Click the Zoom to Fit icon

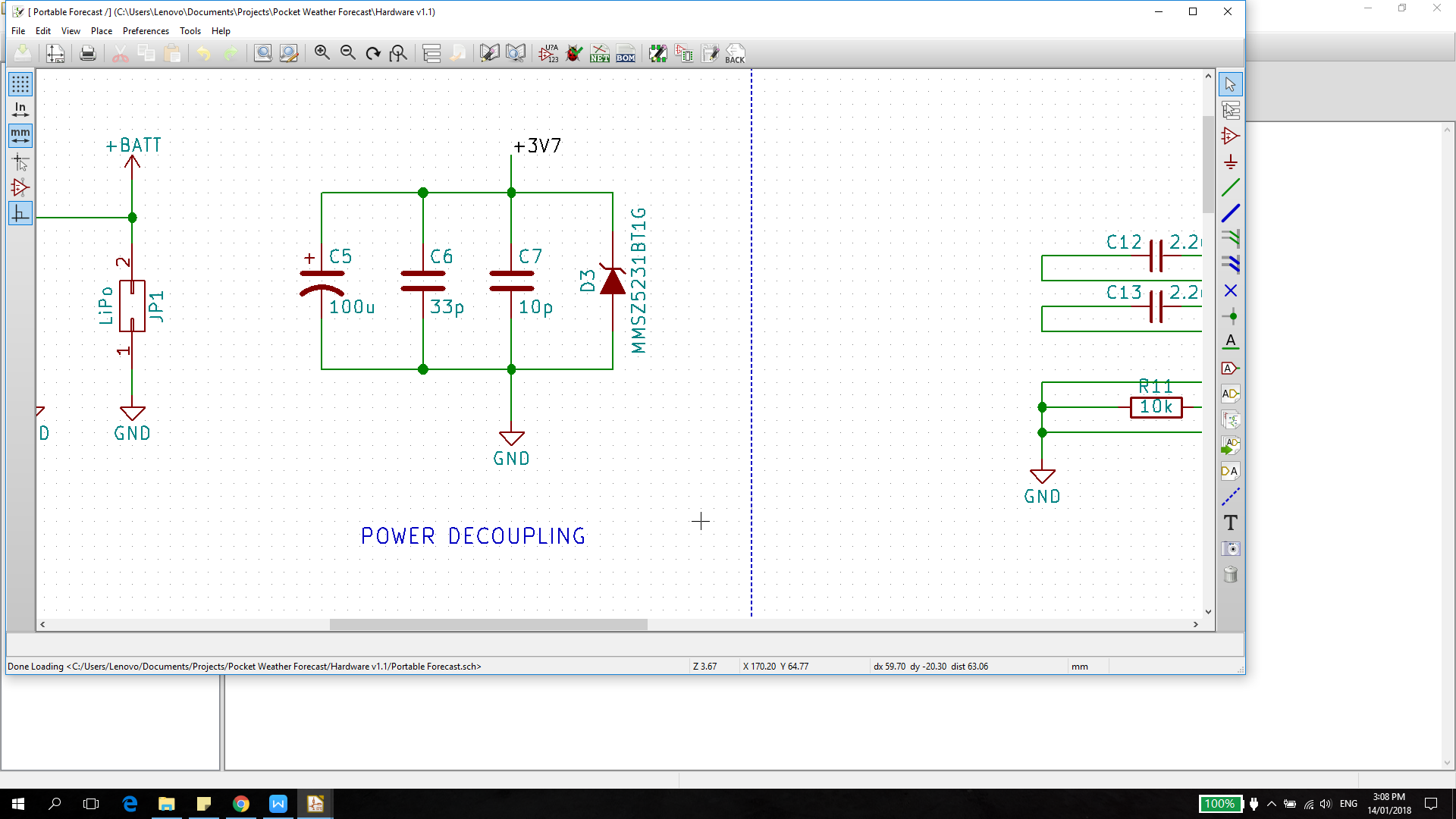coord(398,53)
